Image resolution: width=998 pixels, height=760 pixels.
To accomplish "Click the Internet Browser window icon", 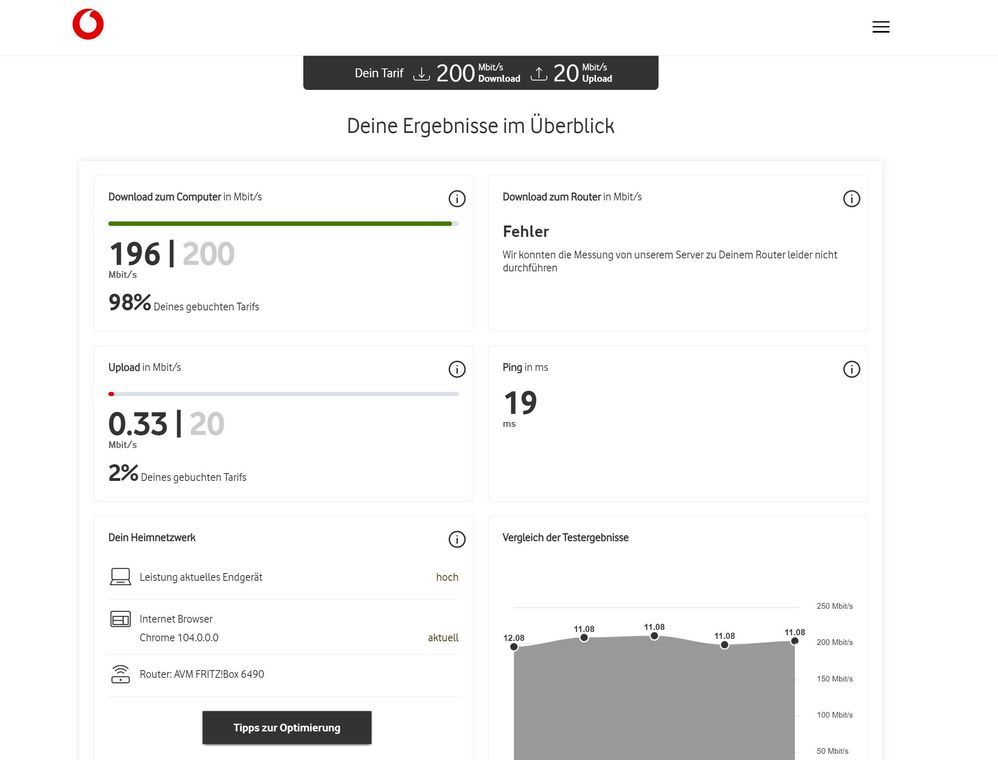I will tap(120, 619).
